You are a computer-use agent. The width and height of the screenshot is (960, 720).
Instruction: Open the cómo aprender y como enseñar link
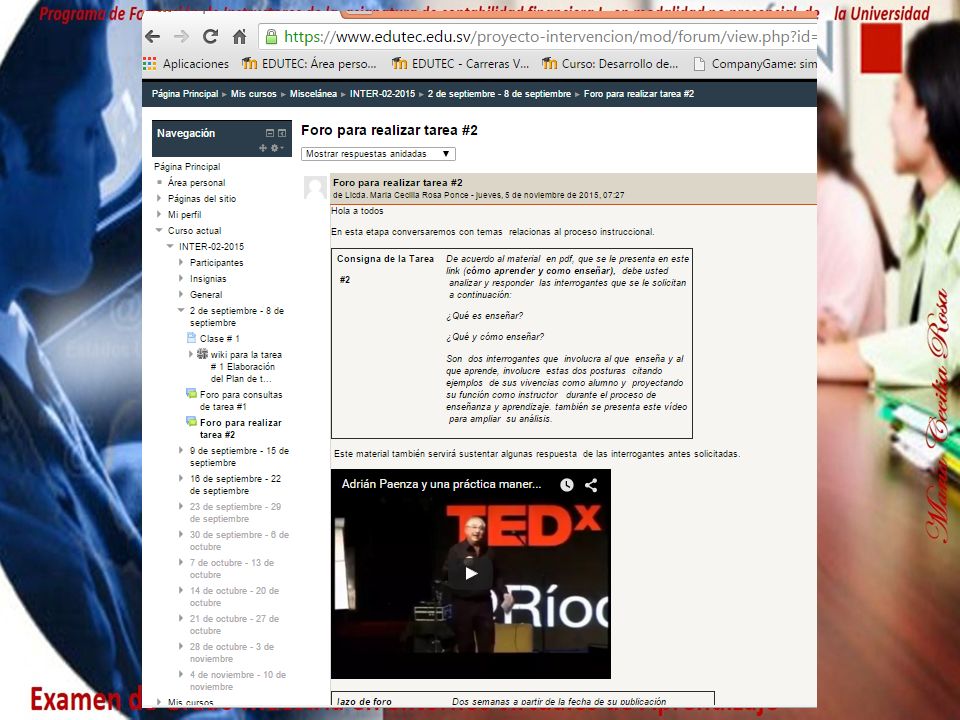(x=539, y=271)
